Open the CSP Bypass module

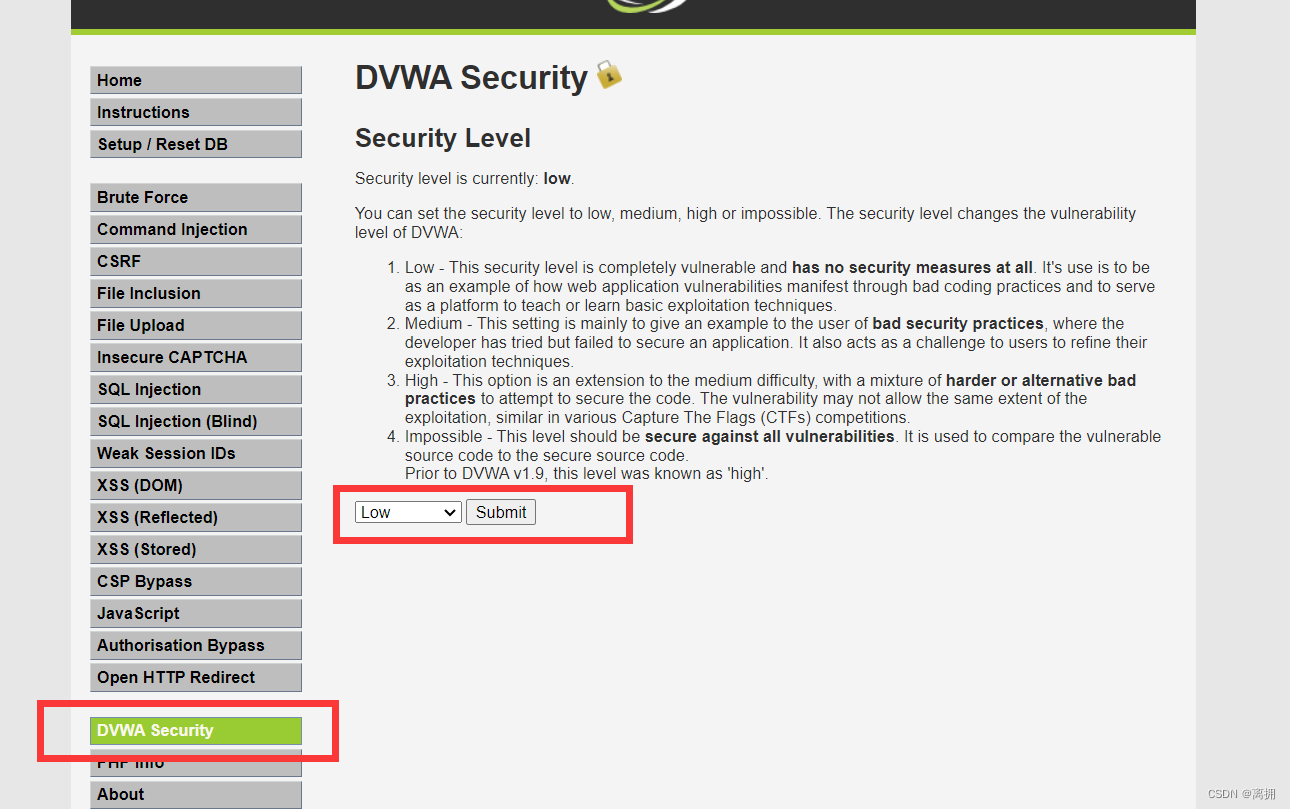tap(196, 581)
